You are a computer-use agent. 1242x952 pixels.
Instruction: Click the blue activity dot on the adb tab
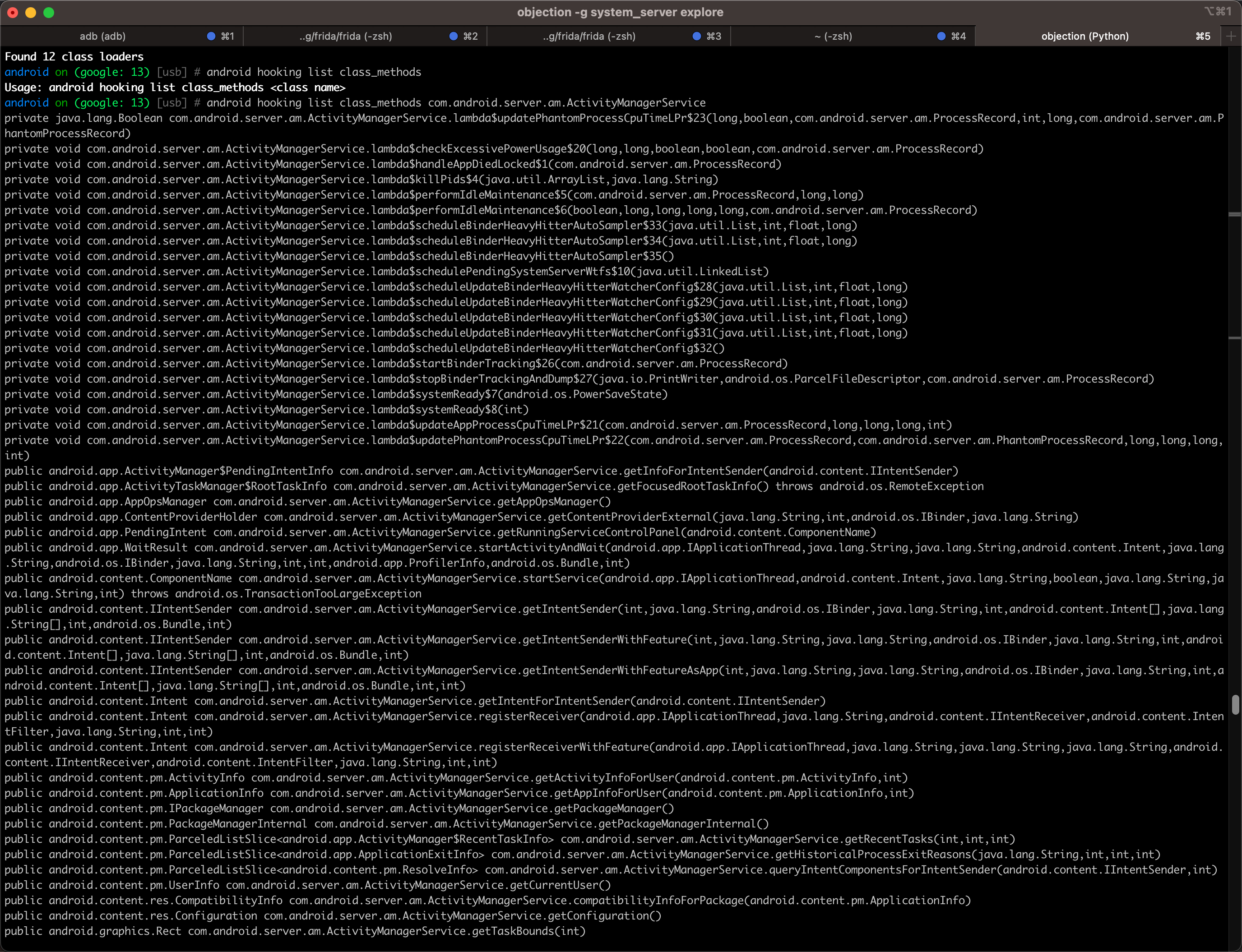pyautogui.click(x=211, y=36)
